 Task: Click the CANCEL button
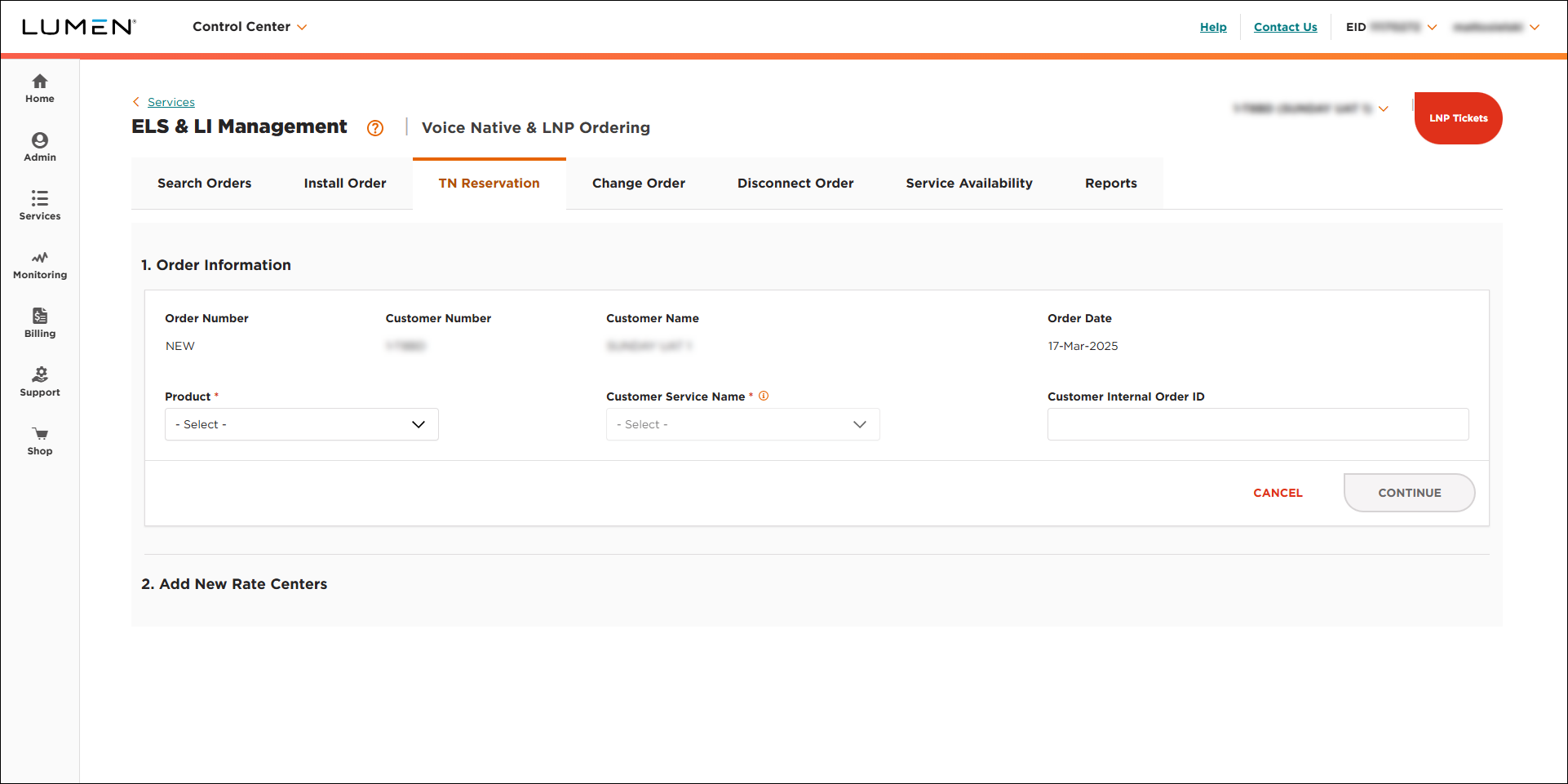1278,493
